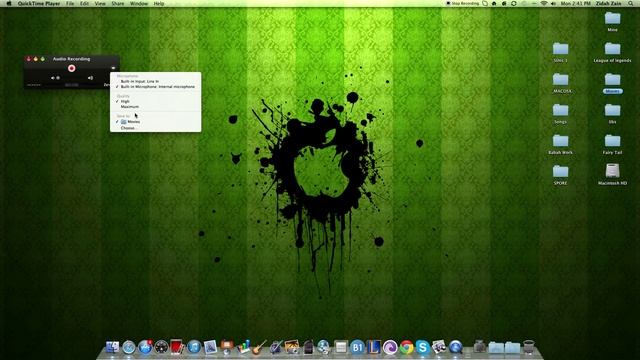This screenshot has width=640, height=360.
Task: Open the Trash in the dock
Action: [x=529, y=347]
